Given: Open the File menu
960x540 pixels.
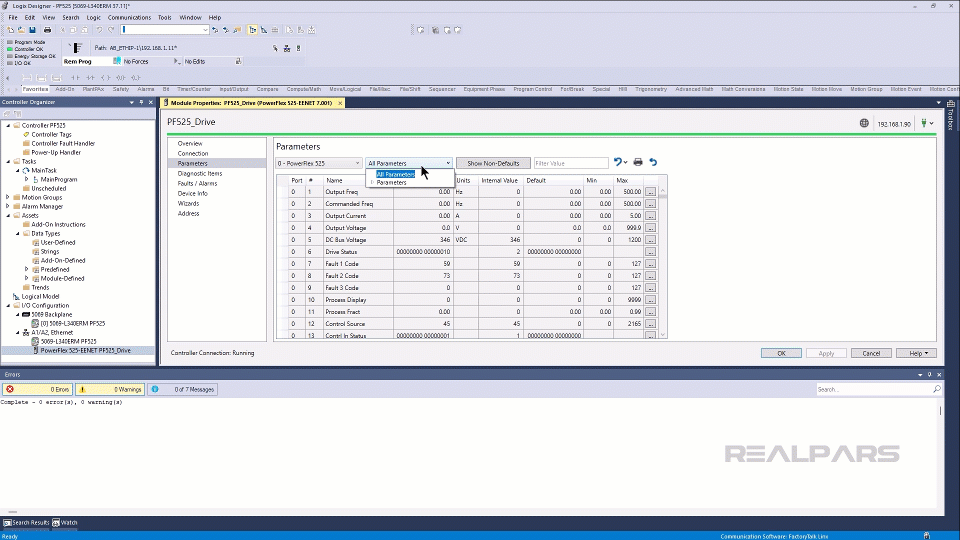Looking at the screenshot, I should point(13,18).
